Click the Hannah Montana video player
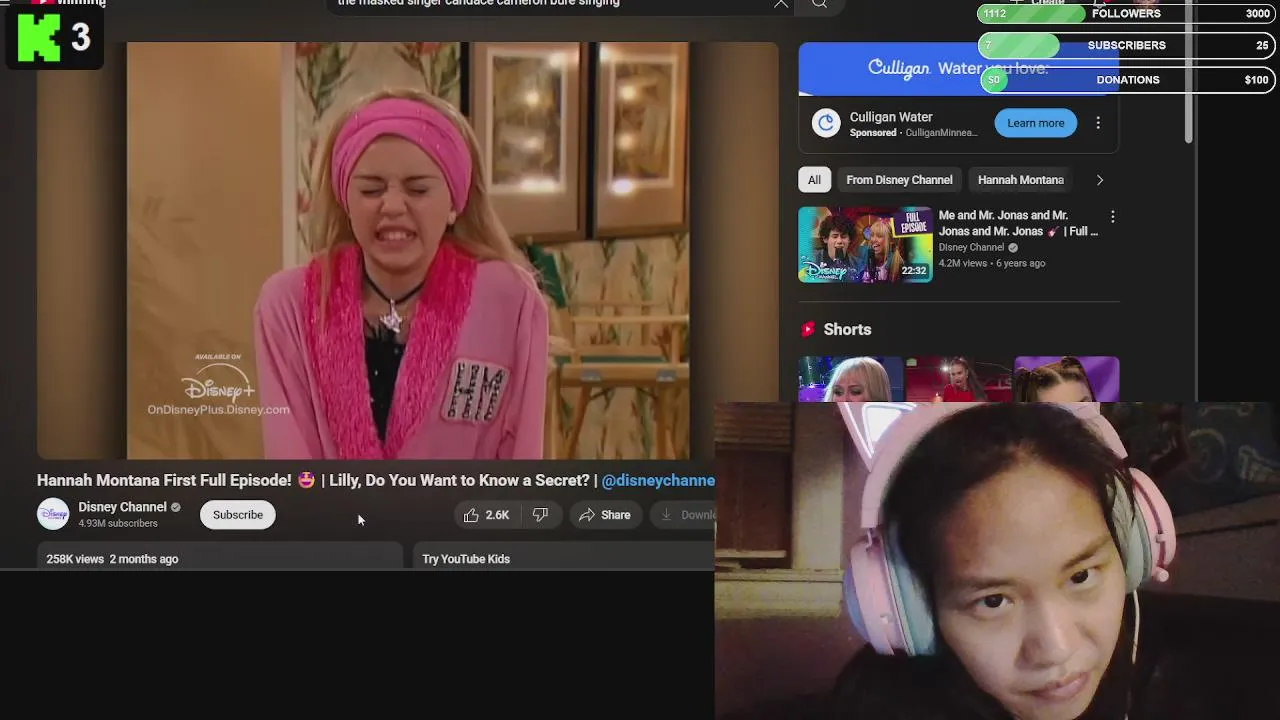 tap(408, 250)
